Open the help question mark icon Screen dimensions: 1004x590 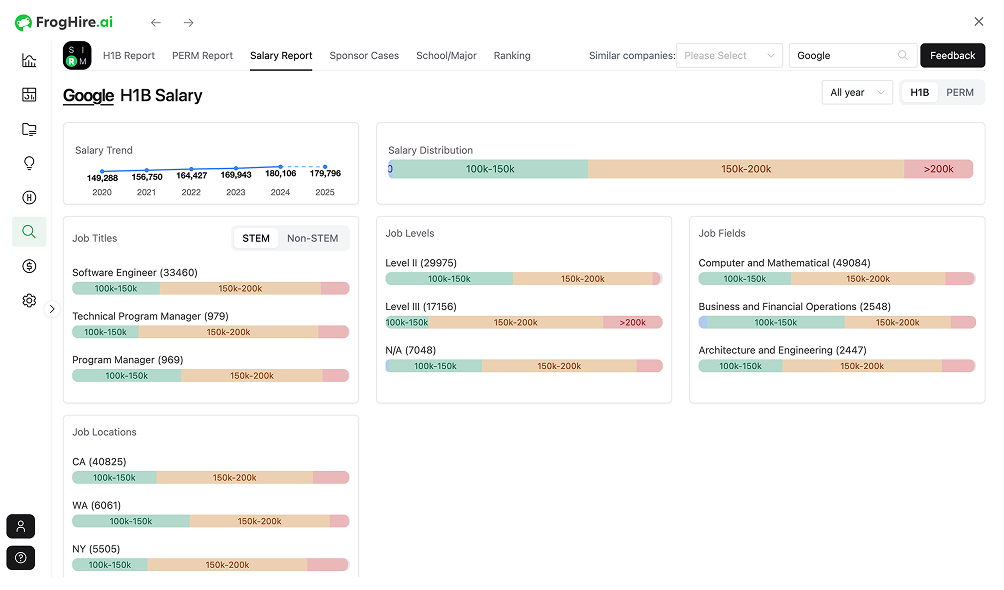point(21,558)
